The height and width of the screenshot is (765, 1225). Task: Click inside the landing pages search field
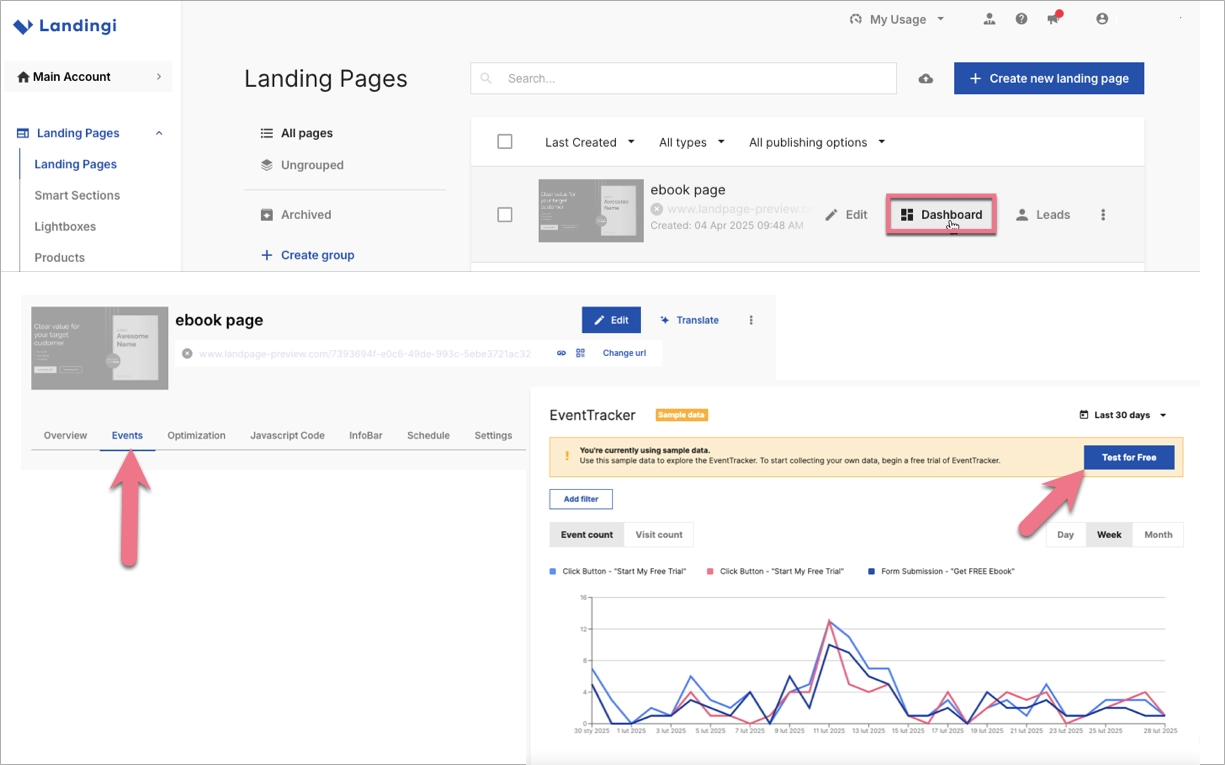pyautogui.click(x=683, y=78)
